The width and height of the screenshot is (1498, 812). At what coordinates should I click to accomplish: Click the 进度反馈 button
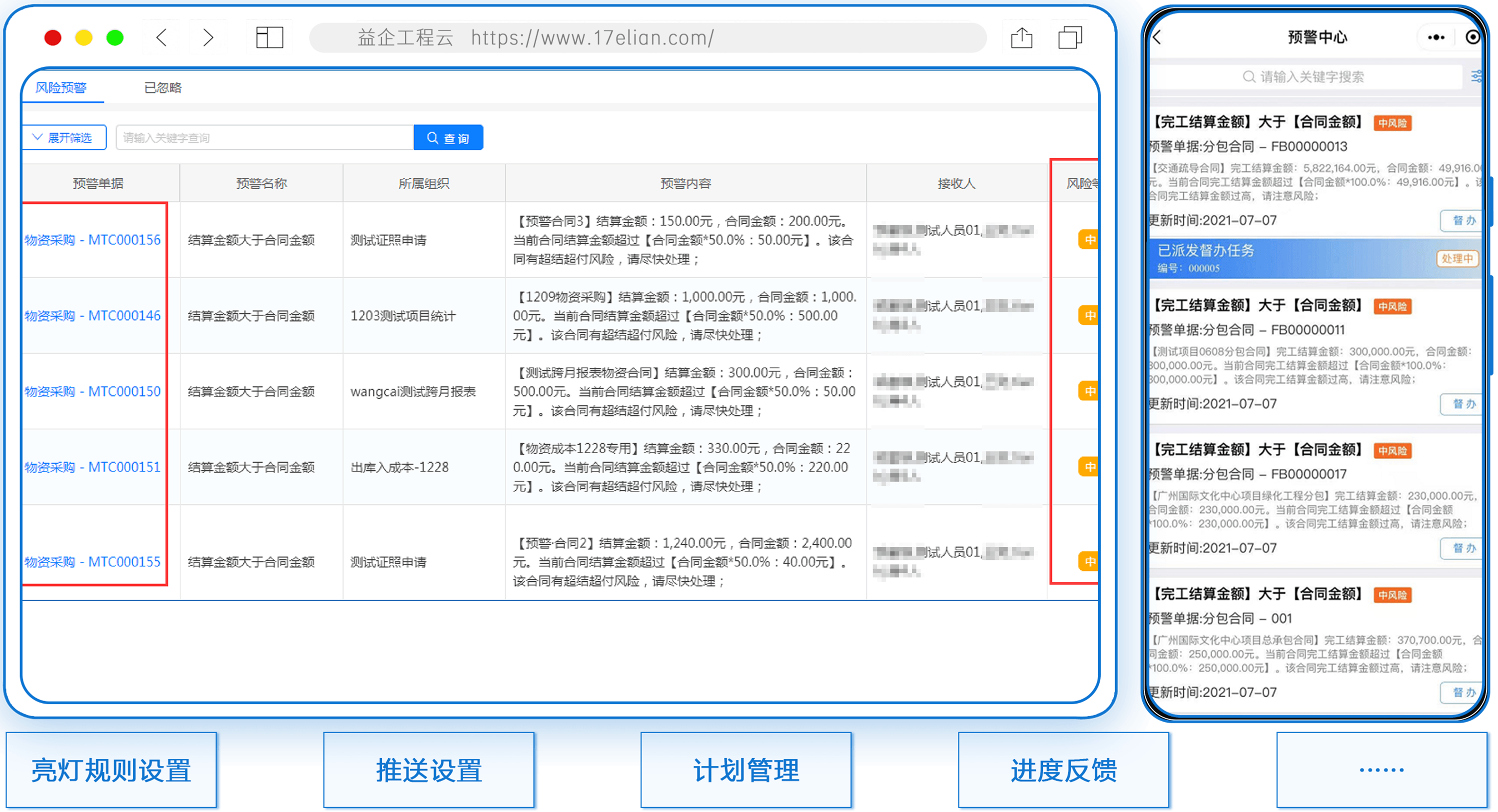click(1064, 770)
